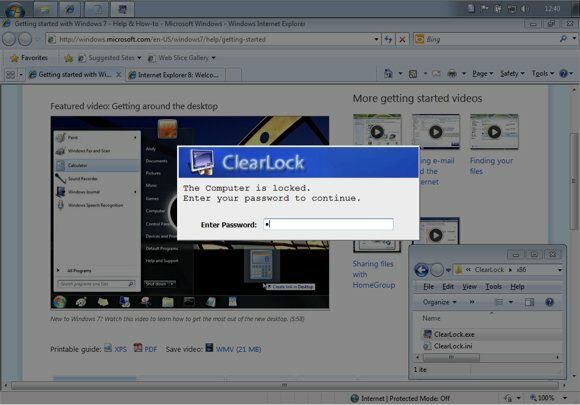Click the red Stop loading icon
Screen dimensions: 580x405
402,39
